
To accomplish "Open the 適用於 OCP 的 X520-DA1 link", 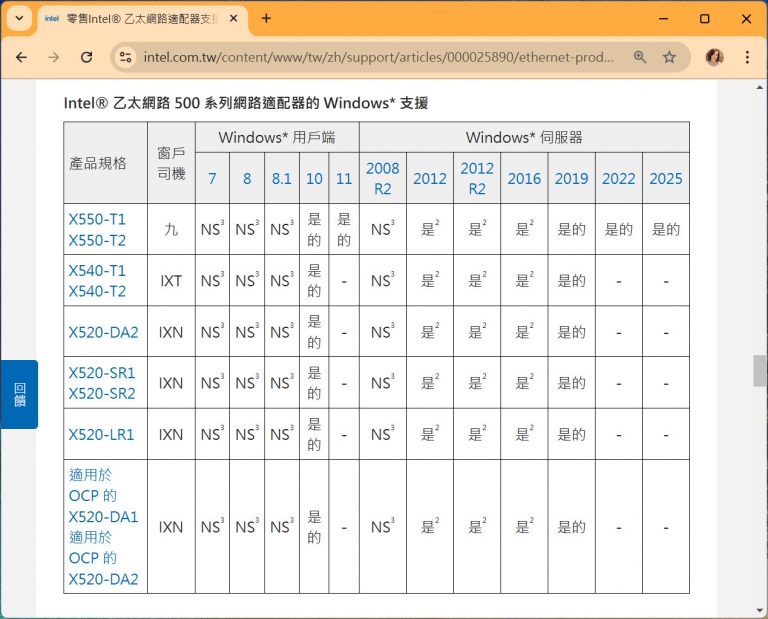I will (x=103, y=496).
